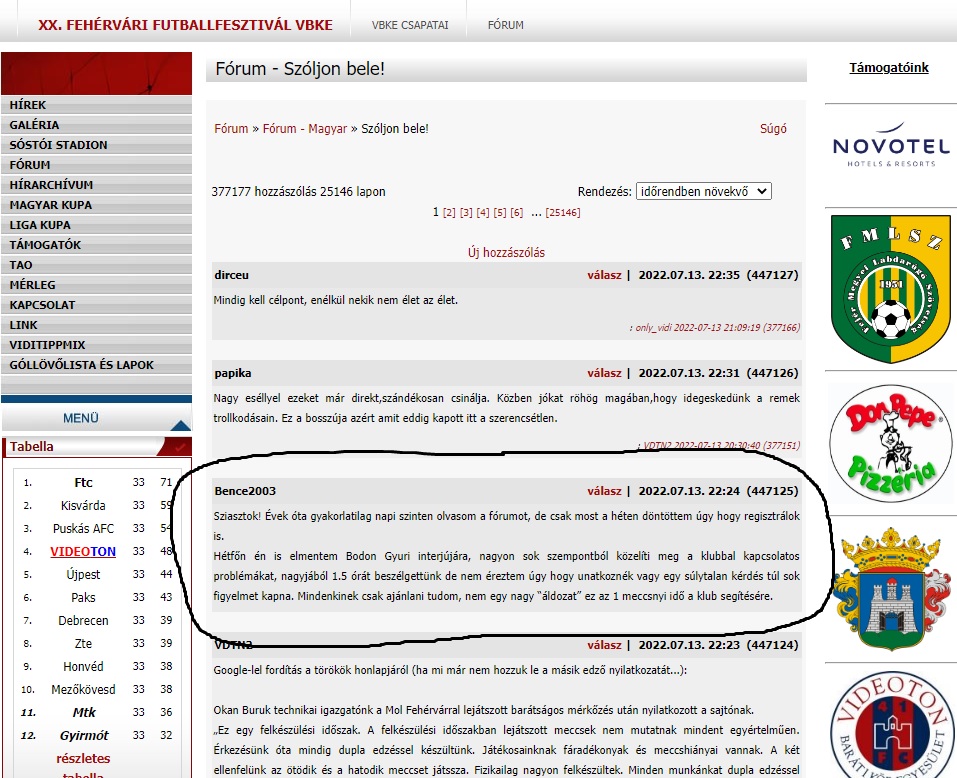Click the VIDEOTON team in table
The width and height of the screenshot is (957, 778).
pyautogui.click(x=83, y=551)
